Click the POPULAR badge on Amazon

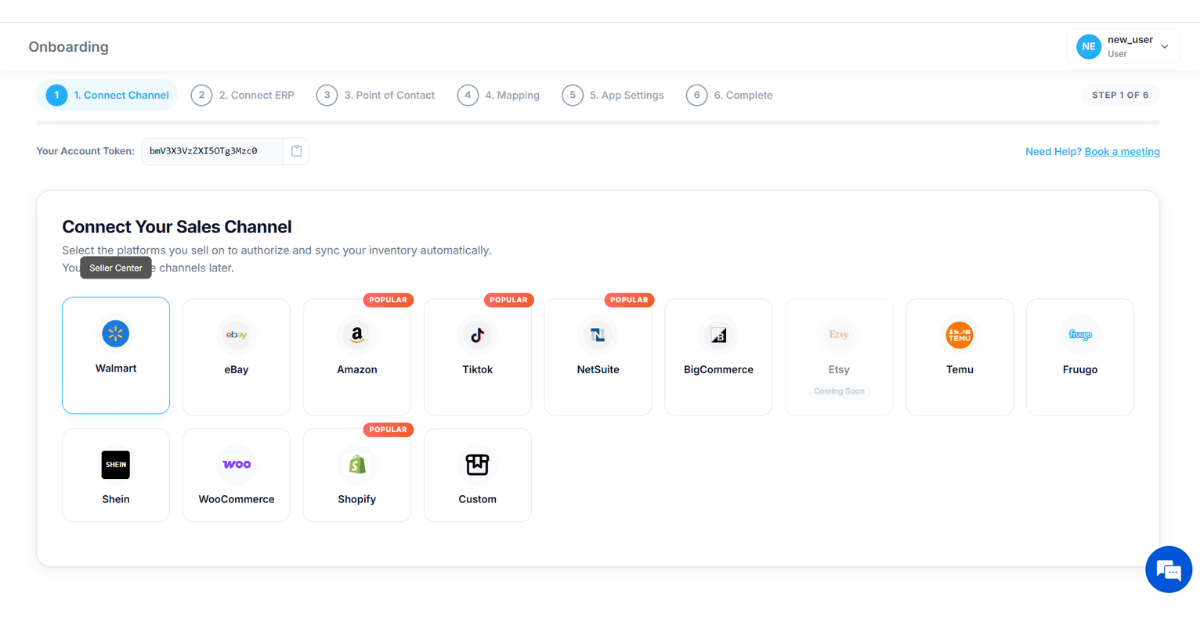[x=389, y=300]
